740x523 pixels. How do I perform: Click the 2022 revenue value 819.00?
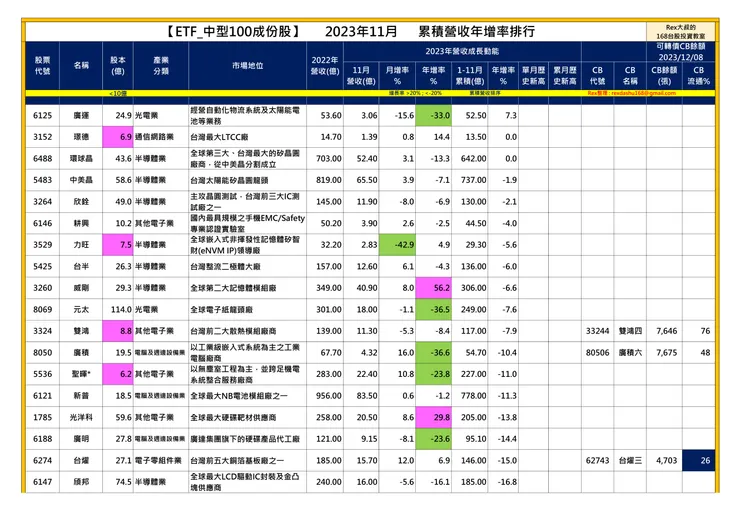(329, 180)
